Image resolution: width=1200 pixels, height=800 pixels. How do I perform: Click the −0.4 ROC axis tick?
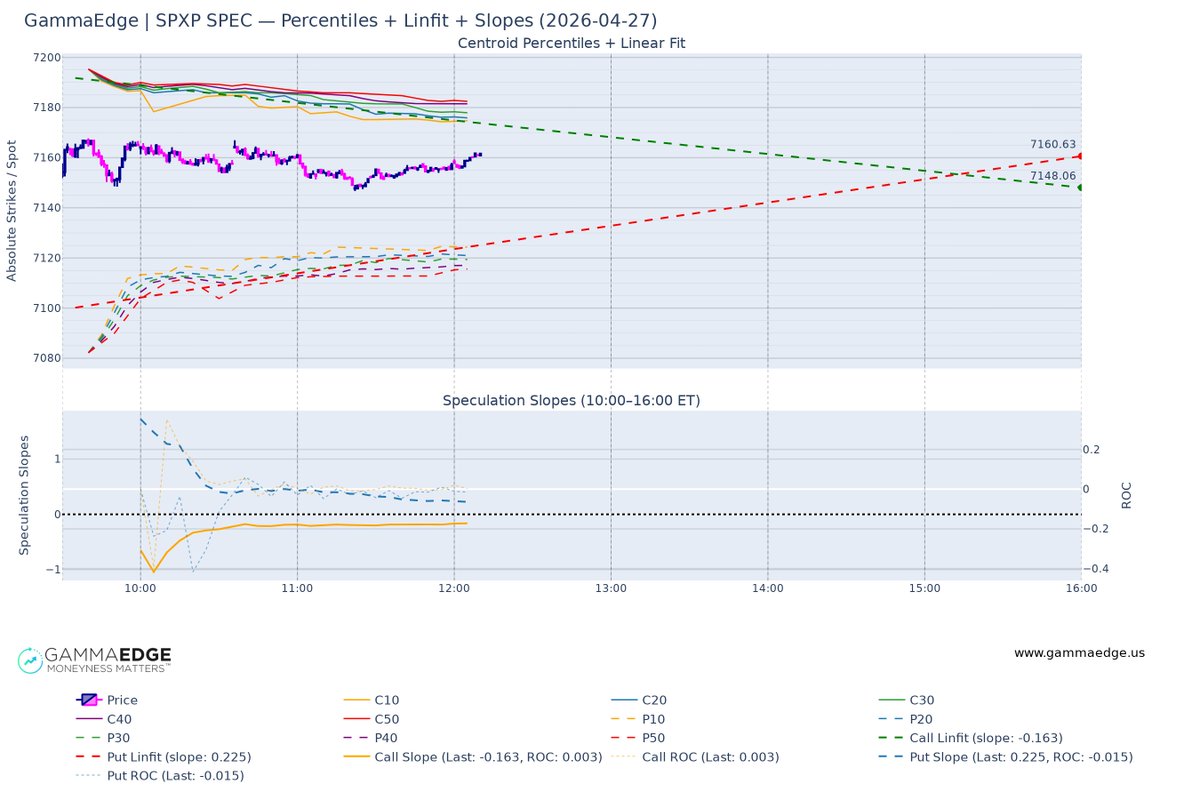1097,569
